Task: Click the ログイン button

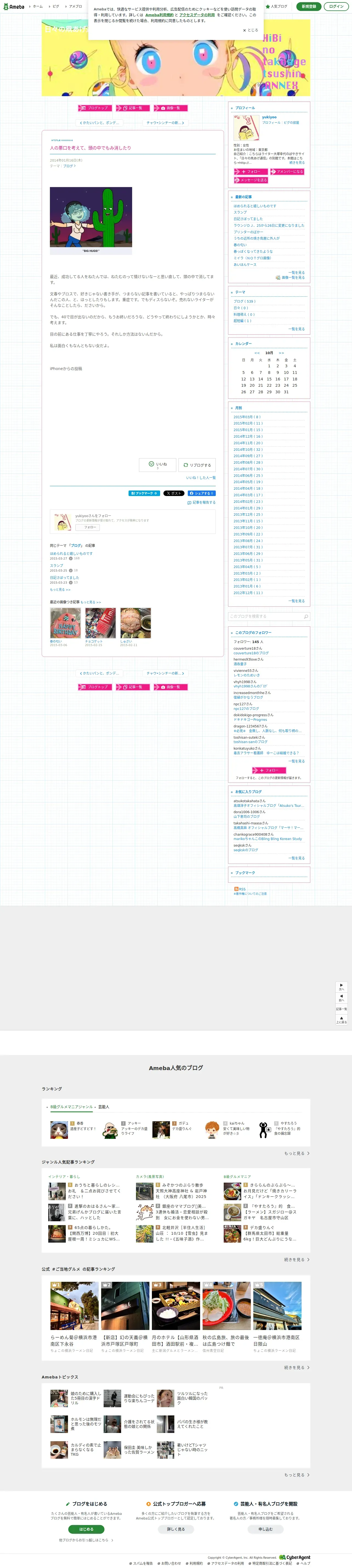Action: pos(336,6)
